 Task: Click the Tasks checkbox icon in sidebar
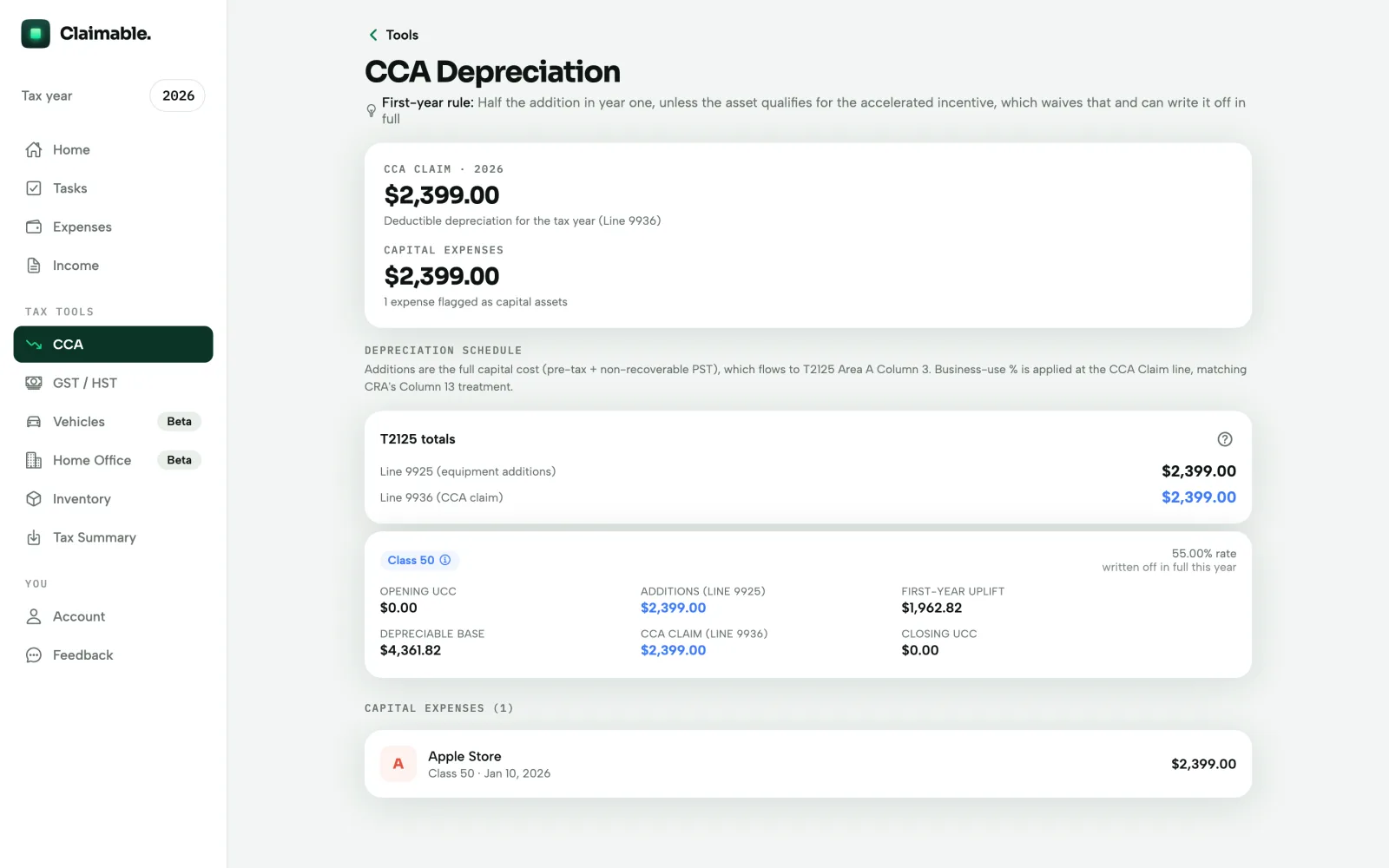coord(34,188)
